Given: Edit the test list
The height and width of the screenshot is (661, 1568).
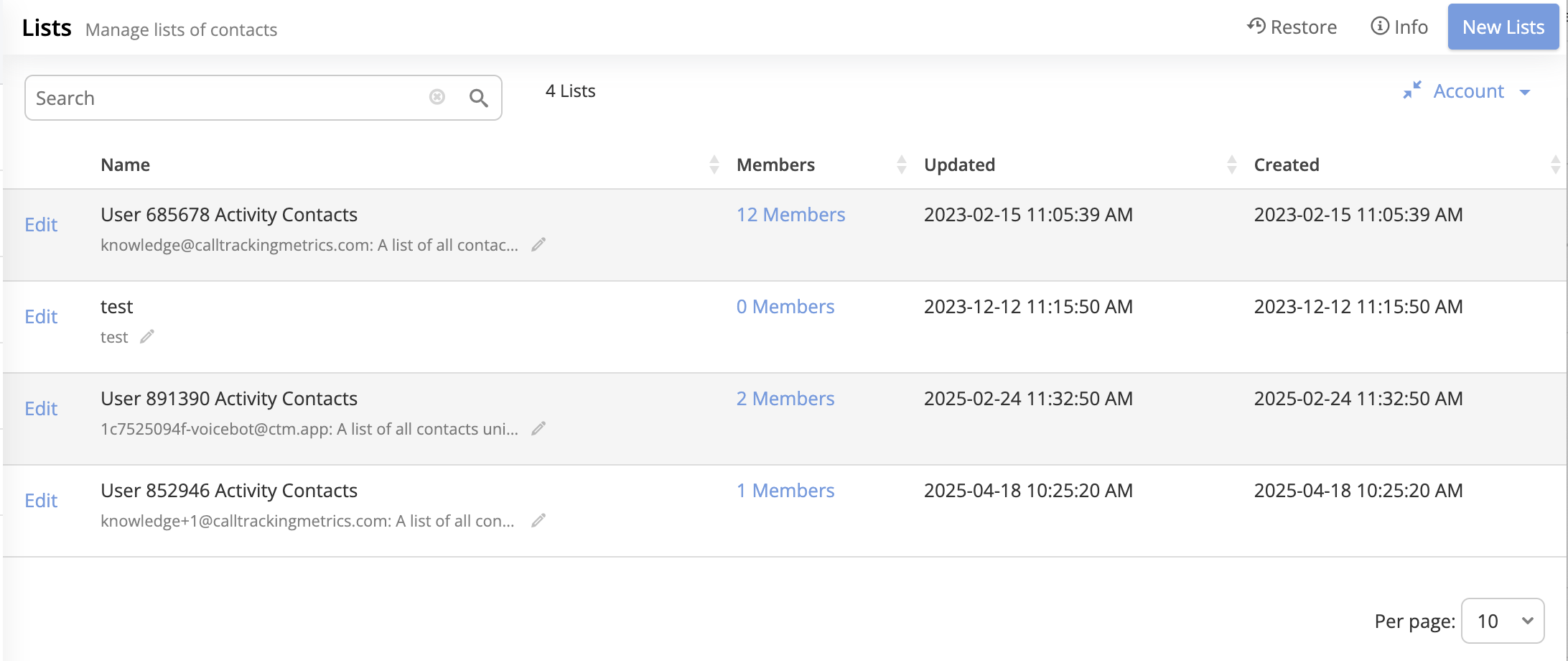Looking at the screenshot, I should (x=41, y=317).
